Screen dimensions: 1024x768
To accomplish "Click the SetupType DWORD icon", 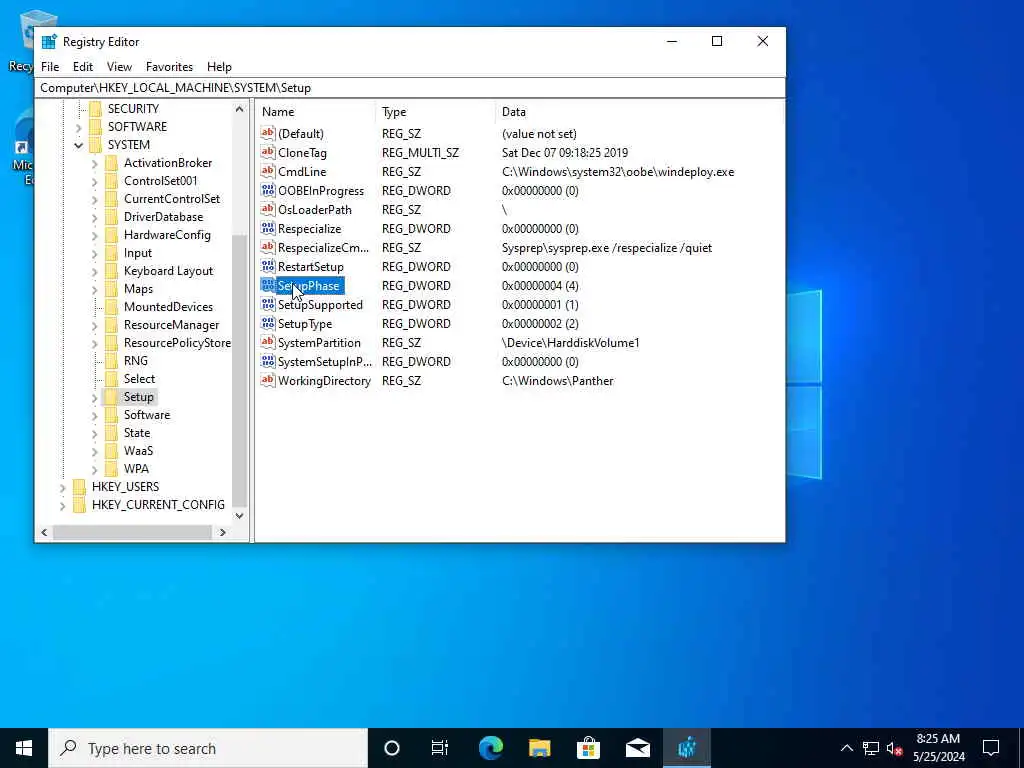I will pos(268,323).
